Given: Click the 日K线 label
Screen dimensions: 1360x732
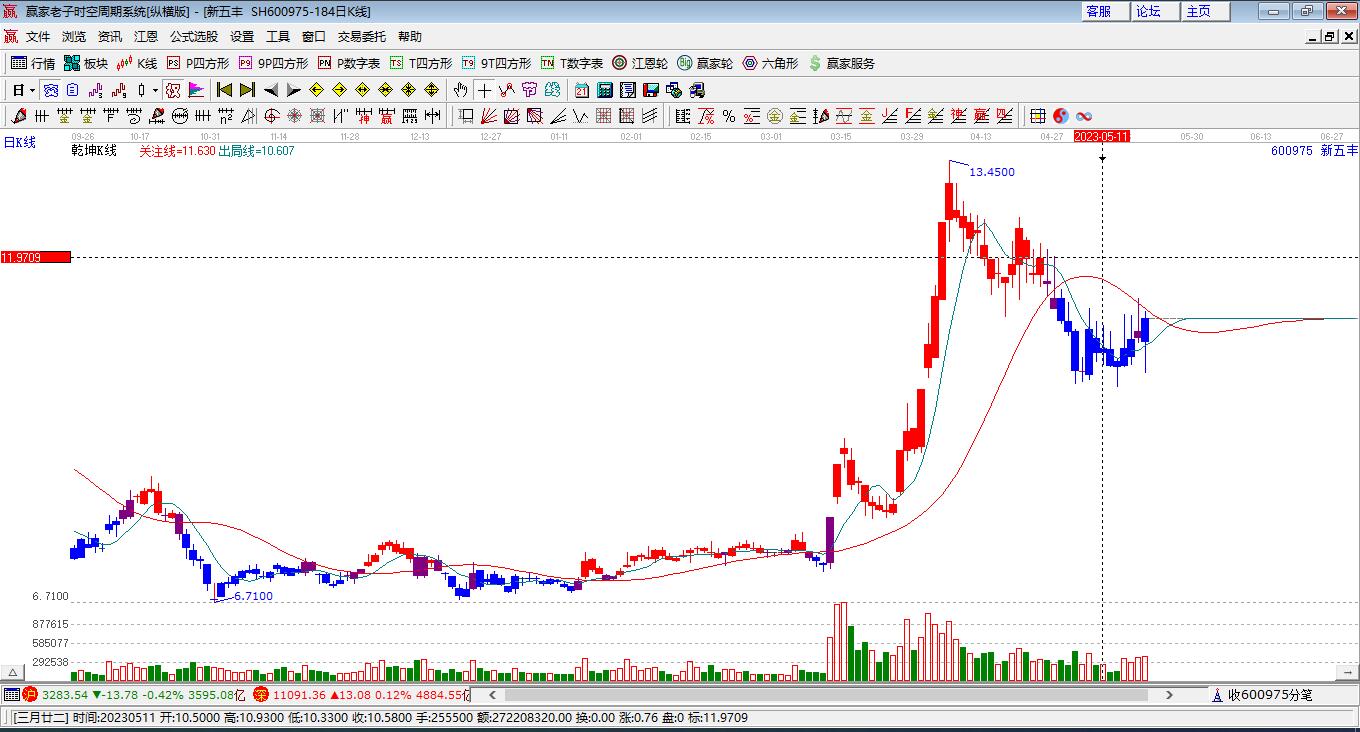Looking at the screenshot, I should (19, 143).
